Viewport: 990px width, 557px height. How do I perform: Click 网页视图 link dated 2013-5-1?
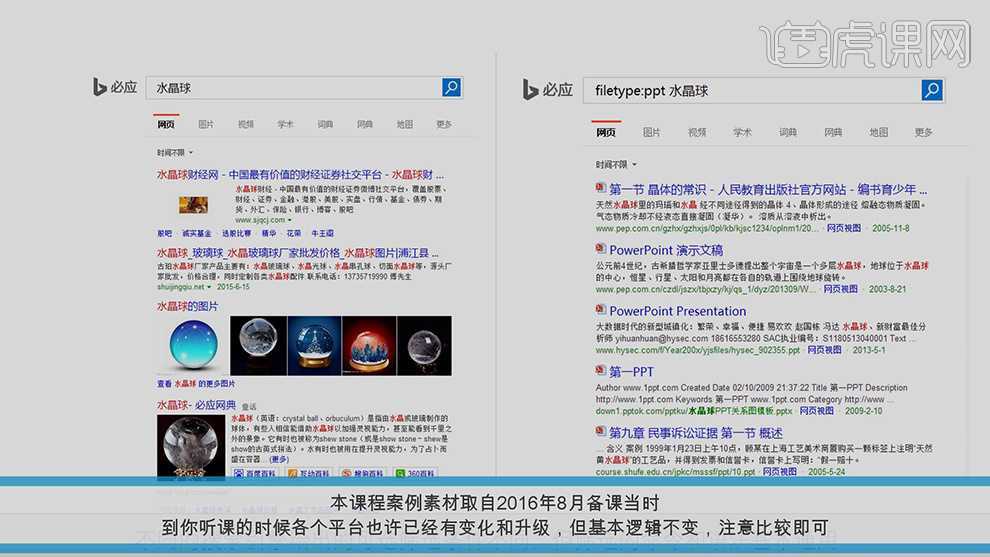[824, 349]
